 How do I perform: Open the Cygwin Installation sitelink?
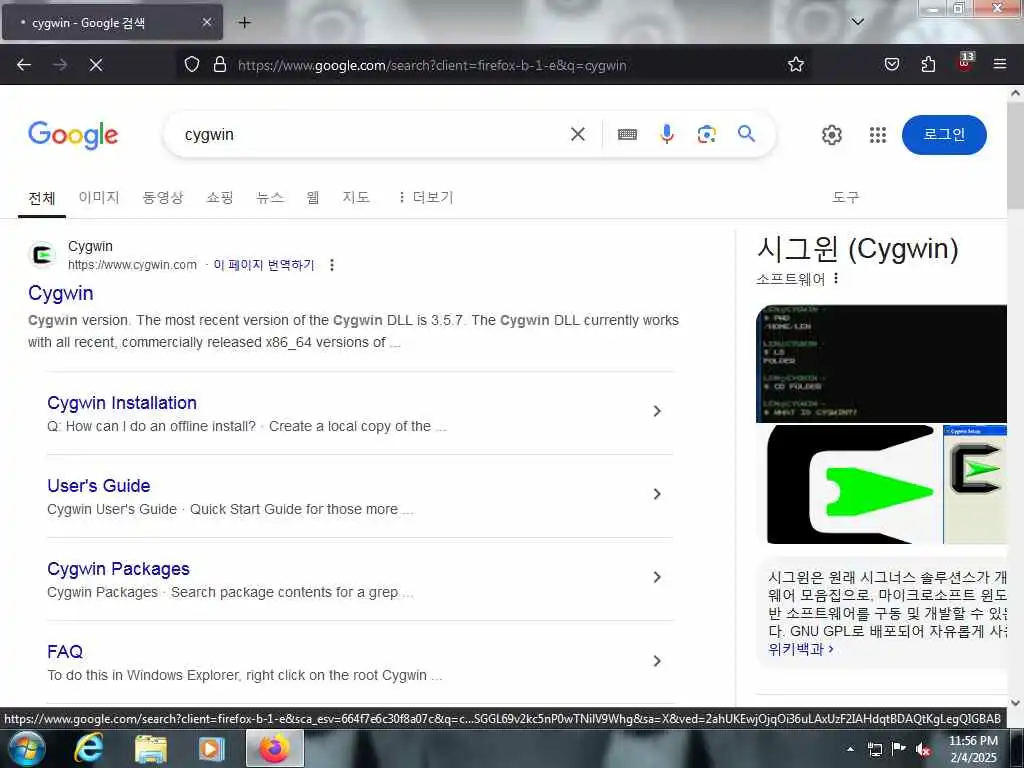coord(121,403)
